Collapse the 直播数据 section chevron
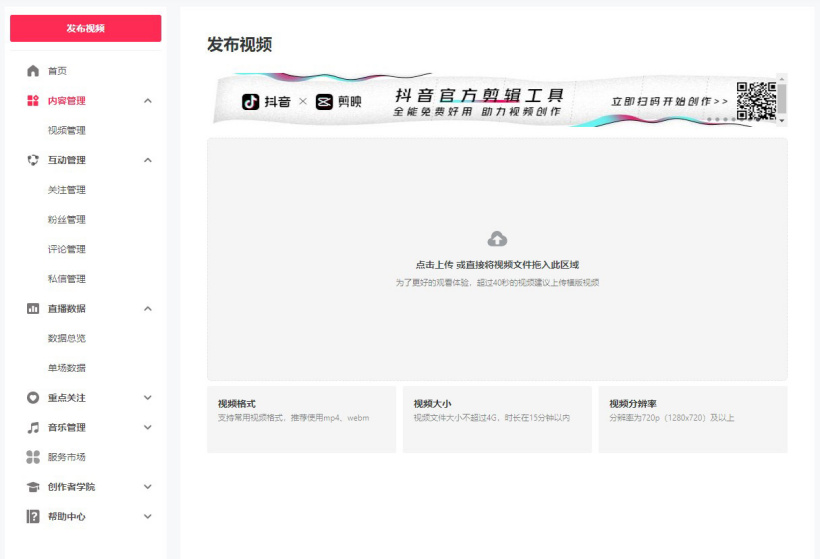 (148, 309)
